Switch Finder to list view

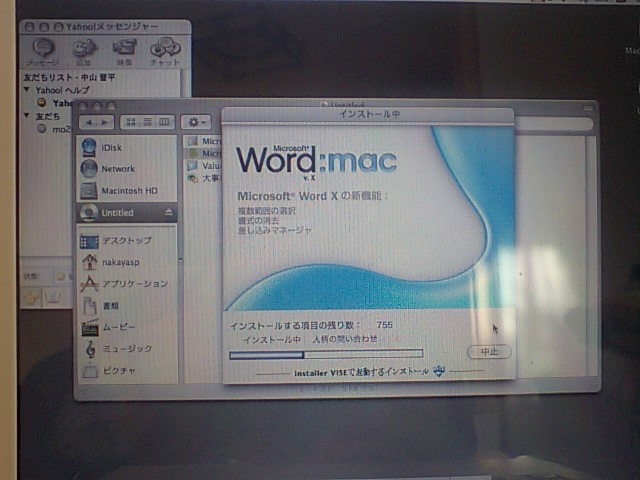pos(148,122)
